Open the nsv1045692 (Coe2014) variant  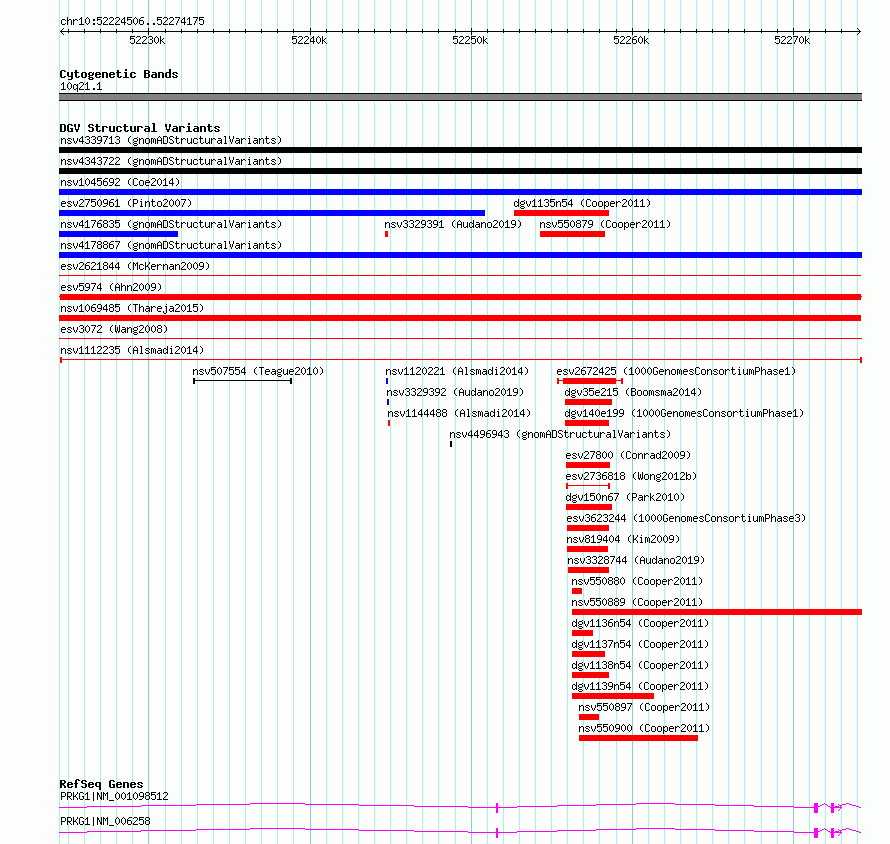120,182
